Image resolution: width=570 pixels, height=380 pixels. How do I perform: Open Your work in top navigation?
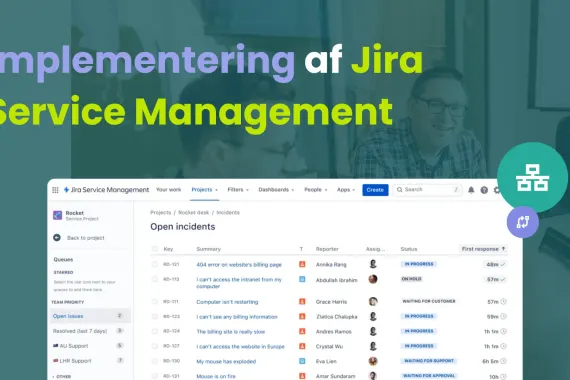169,190
